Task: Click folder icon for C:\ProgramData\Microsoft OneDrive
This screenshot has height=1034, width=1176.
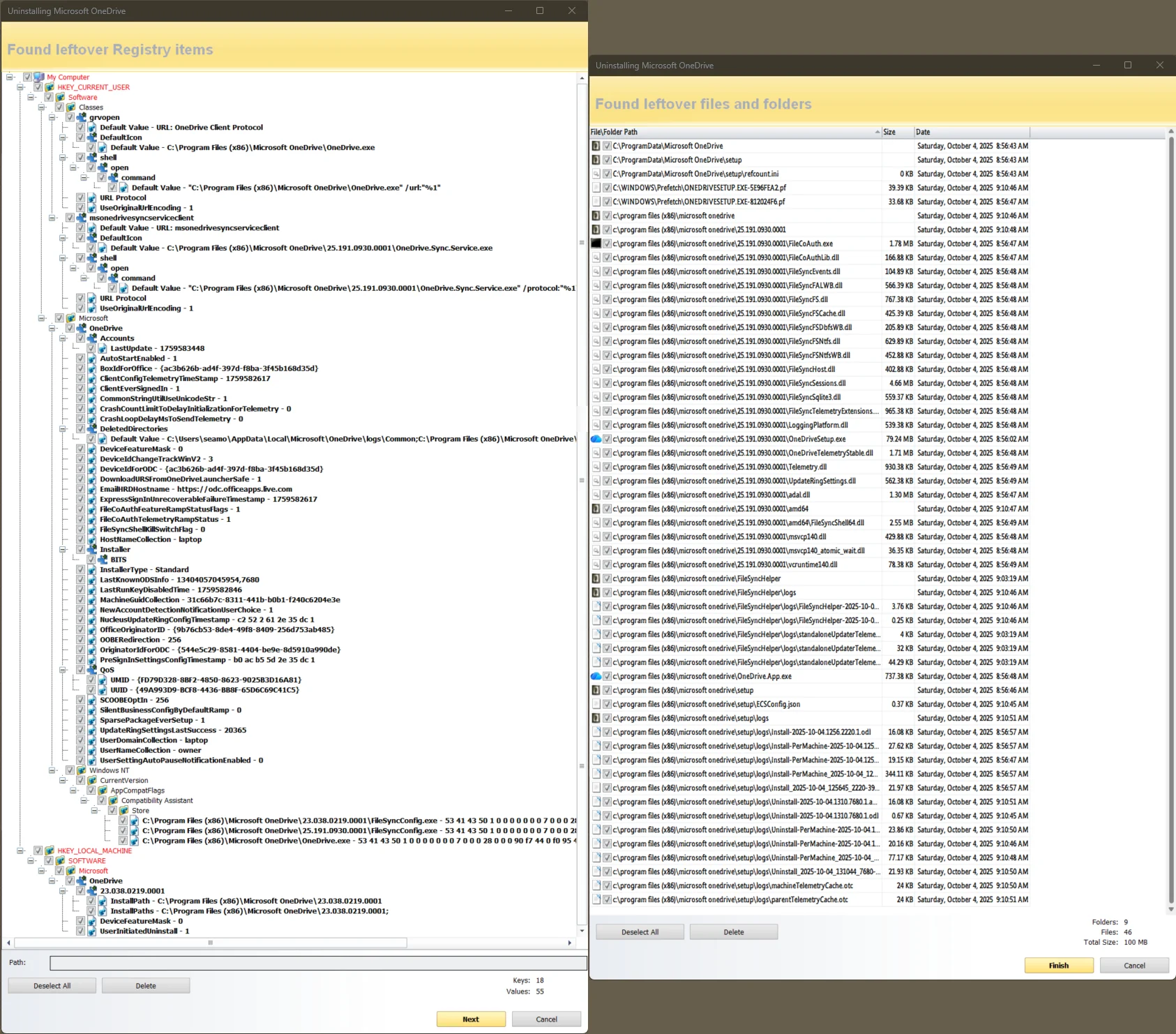Action: 596,146
